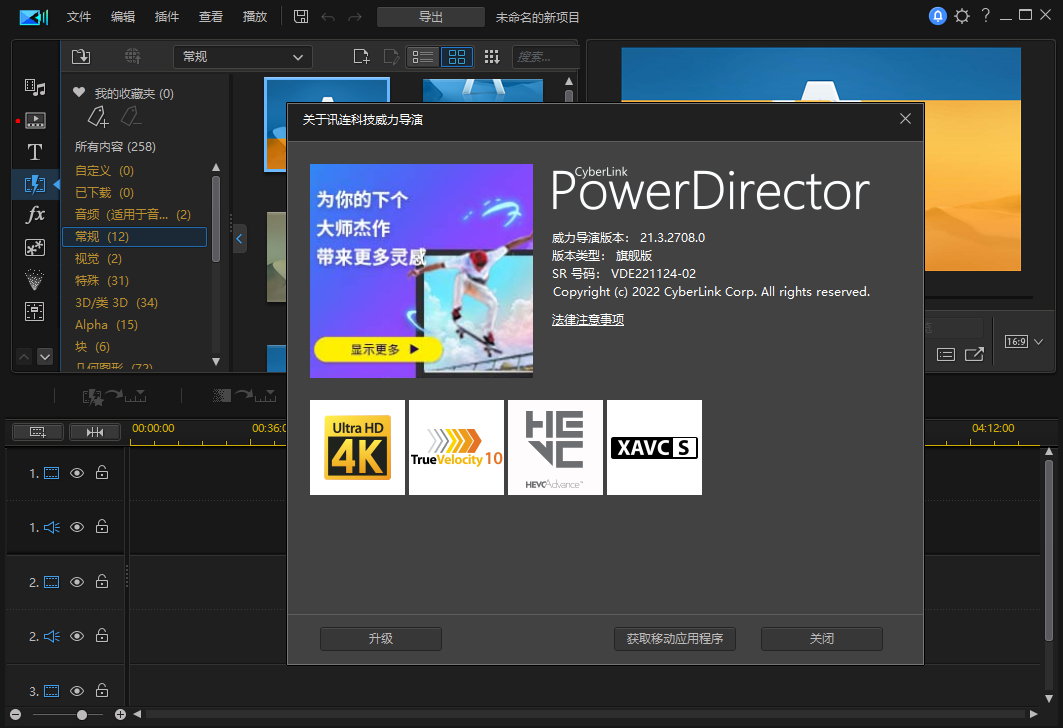Open the Media Room icon in sidebar
This screenshot has height=728, width=1063.
point(35,87)
